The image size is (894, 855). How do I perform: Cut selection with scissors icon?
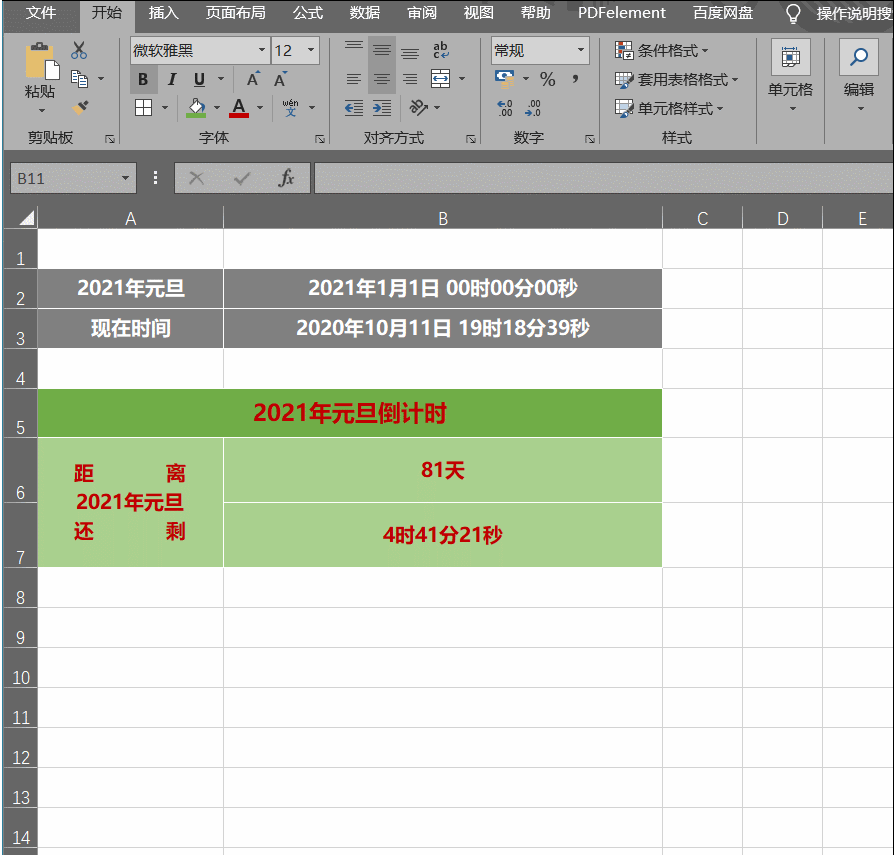pos(79,51)
